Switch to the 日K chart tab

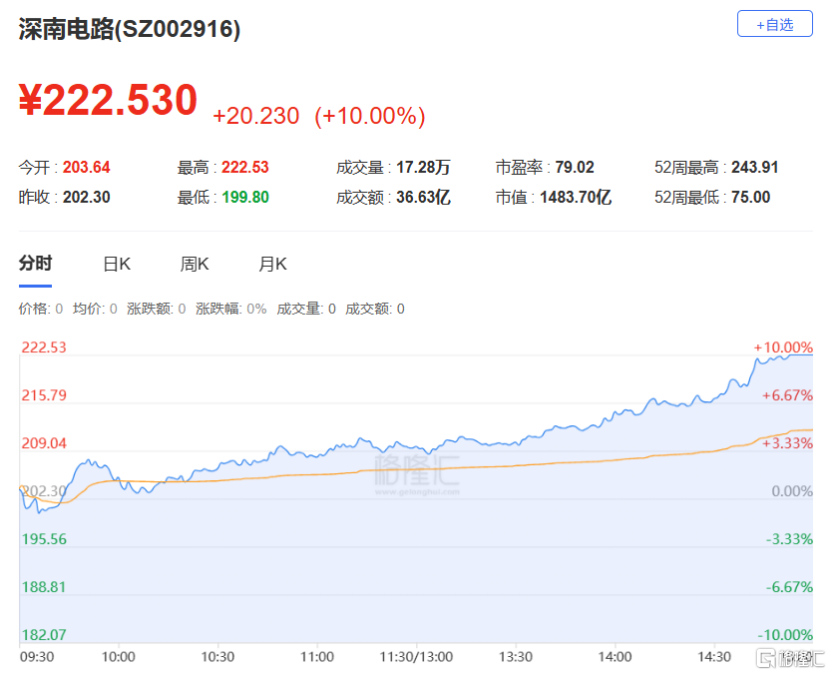click(117, 265)
